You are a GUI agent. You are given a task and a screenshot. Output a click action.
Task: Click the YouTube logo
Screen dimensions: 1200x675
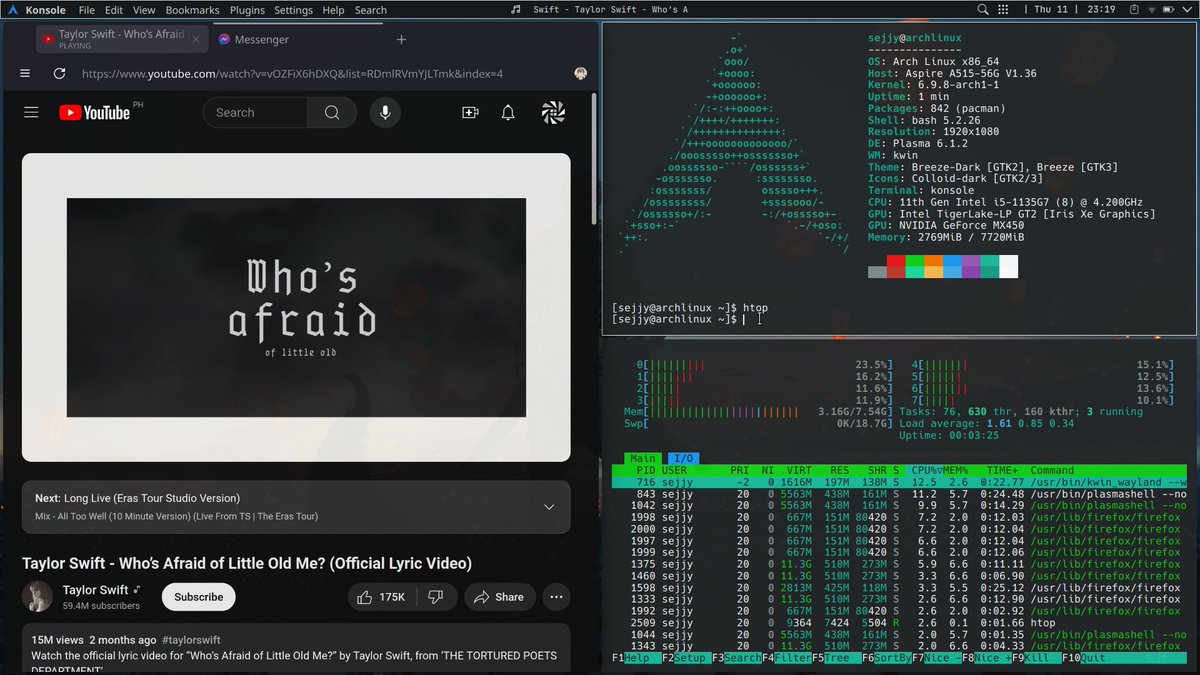coord(93,113)
